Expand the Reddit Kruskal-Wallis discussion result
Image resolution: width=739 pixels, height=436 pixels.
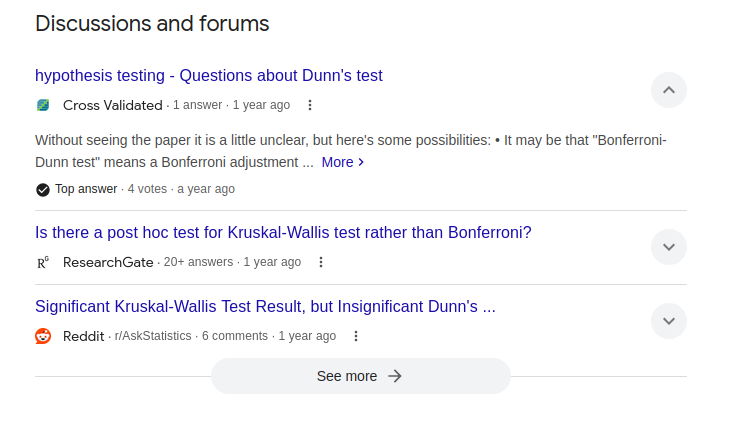(669, 321)
